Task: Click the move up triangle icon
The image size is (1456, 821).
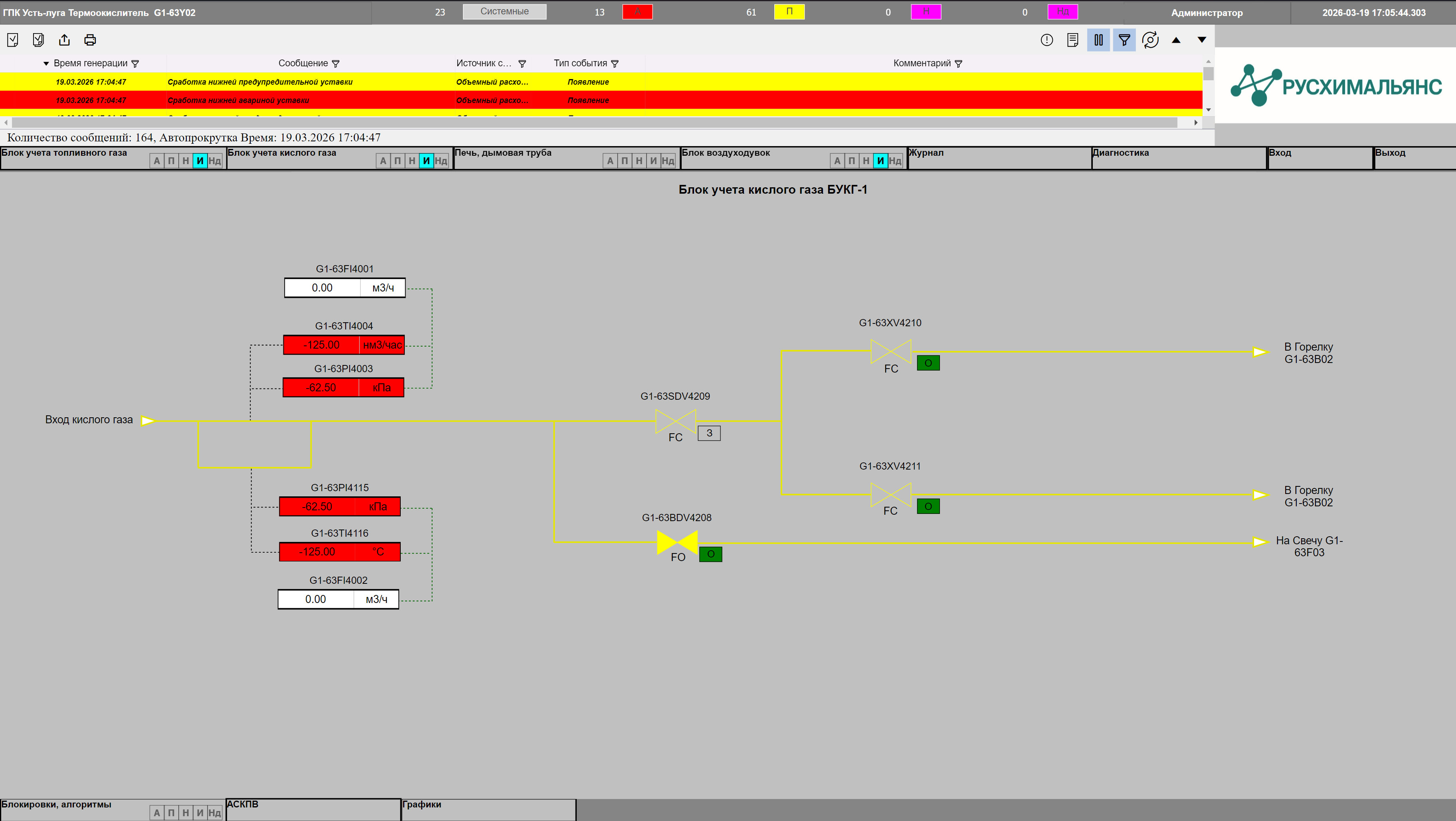Action: pyautogui.click(x=1176, y=40)
